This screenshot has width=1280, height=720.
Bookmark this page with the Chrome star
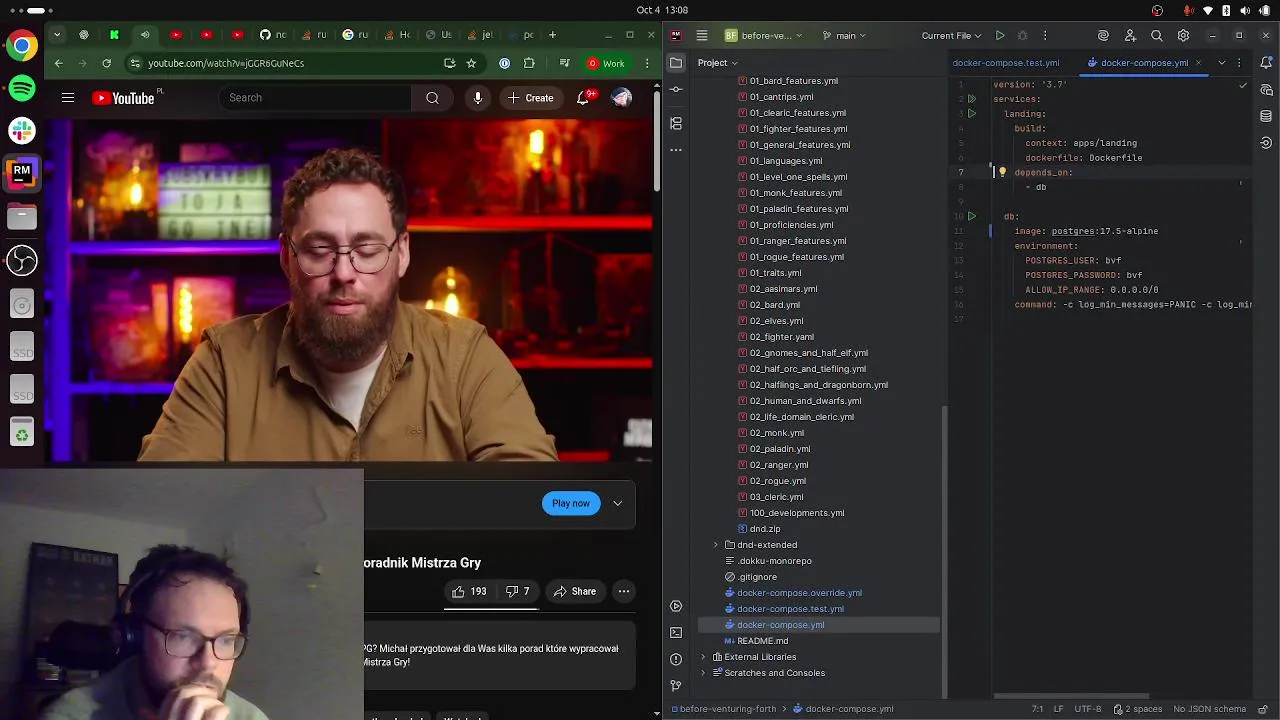coord(471,63)
